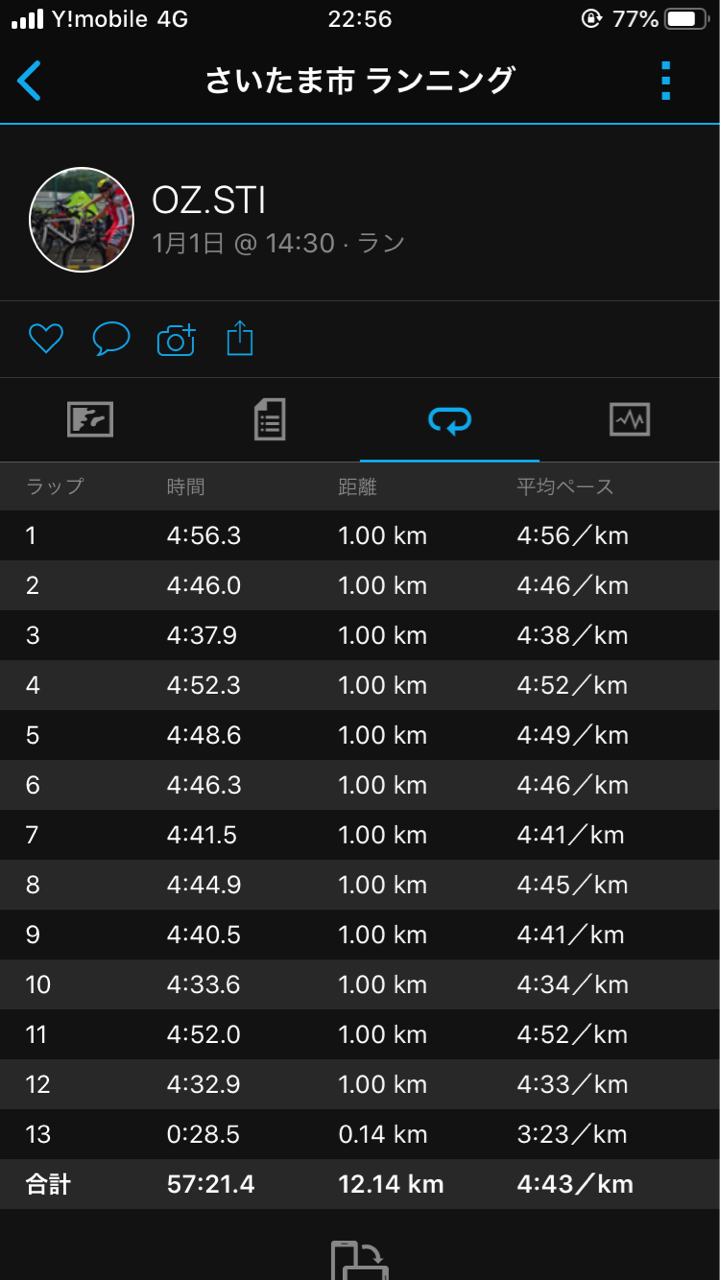This screenshot has height=1280, width=720.
Task: Add a photo using camera icon
Action: (x=176, y=340)
